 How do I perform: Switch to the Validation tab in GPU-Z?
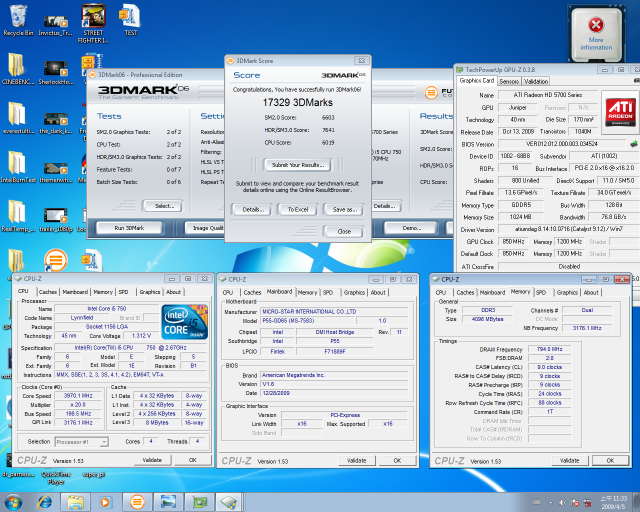pos(536,82)
